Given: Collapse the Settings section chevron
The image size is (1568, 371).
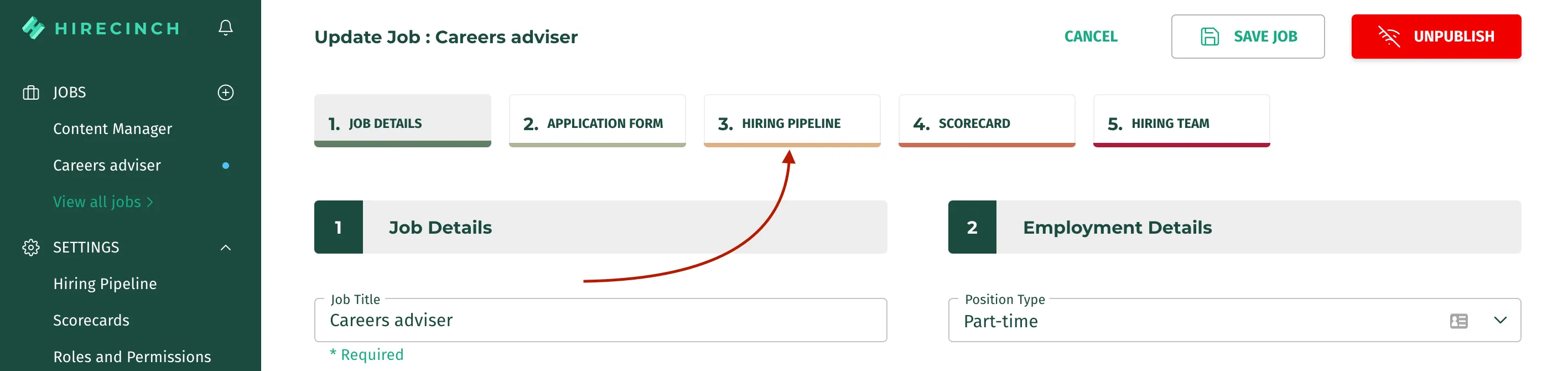Looking at the screenshot, I should coord(226,248).
